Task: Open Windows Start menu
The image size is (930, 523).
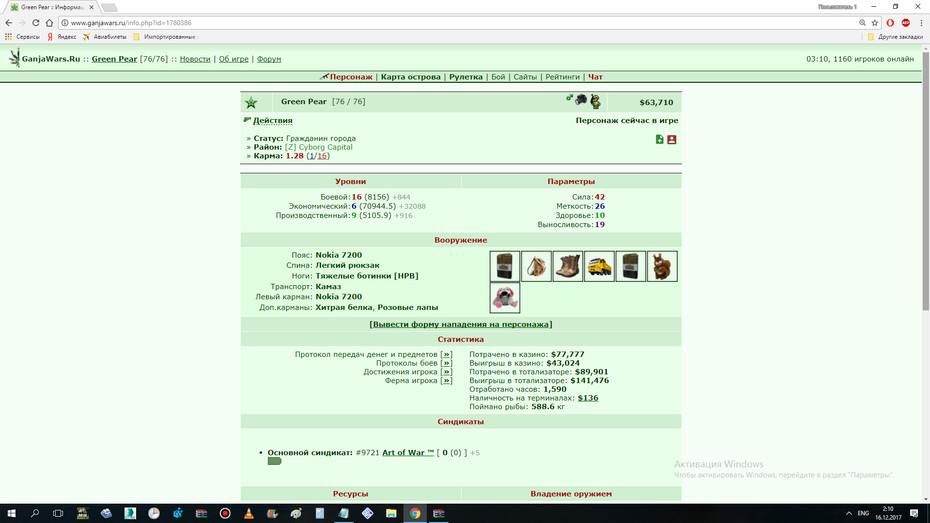Action: 11,514
